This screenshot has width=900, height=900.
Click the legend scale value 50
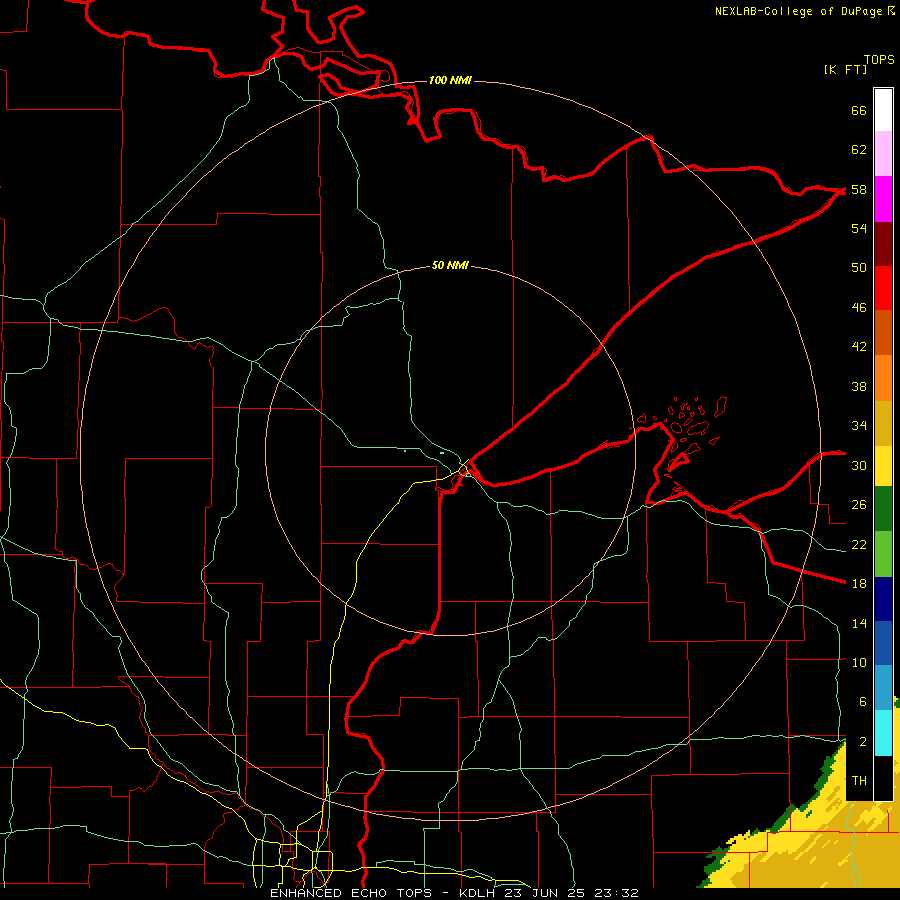(x=859, y=267)
